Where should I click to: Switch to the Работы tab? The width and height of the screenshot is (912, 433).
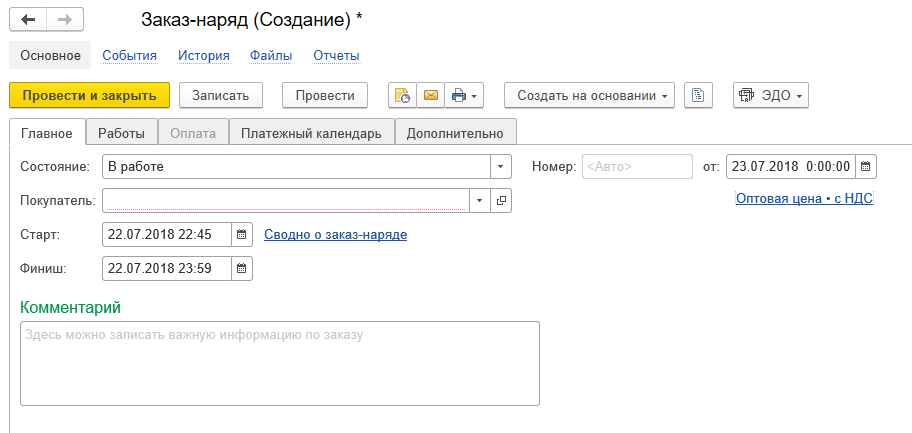121,132
